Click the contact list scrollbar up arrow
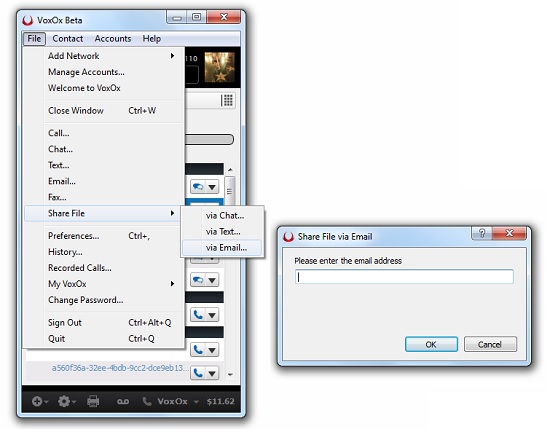Viewport: 550px width, 429px height. 230,169
